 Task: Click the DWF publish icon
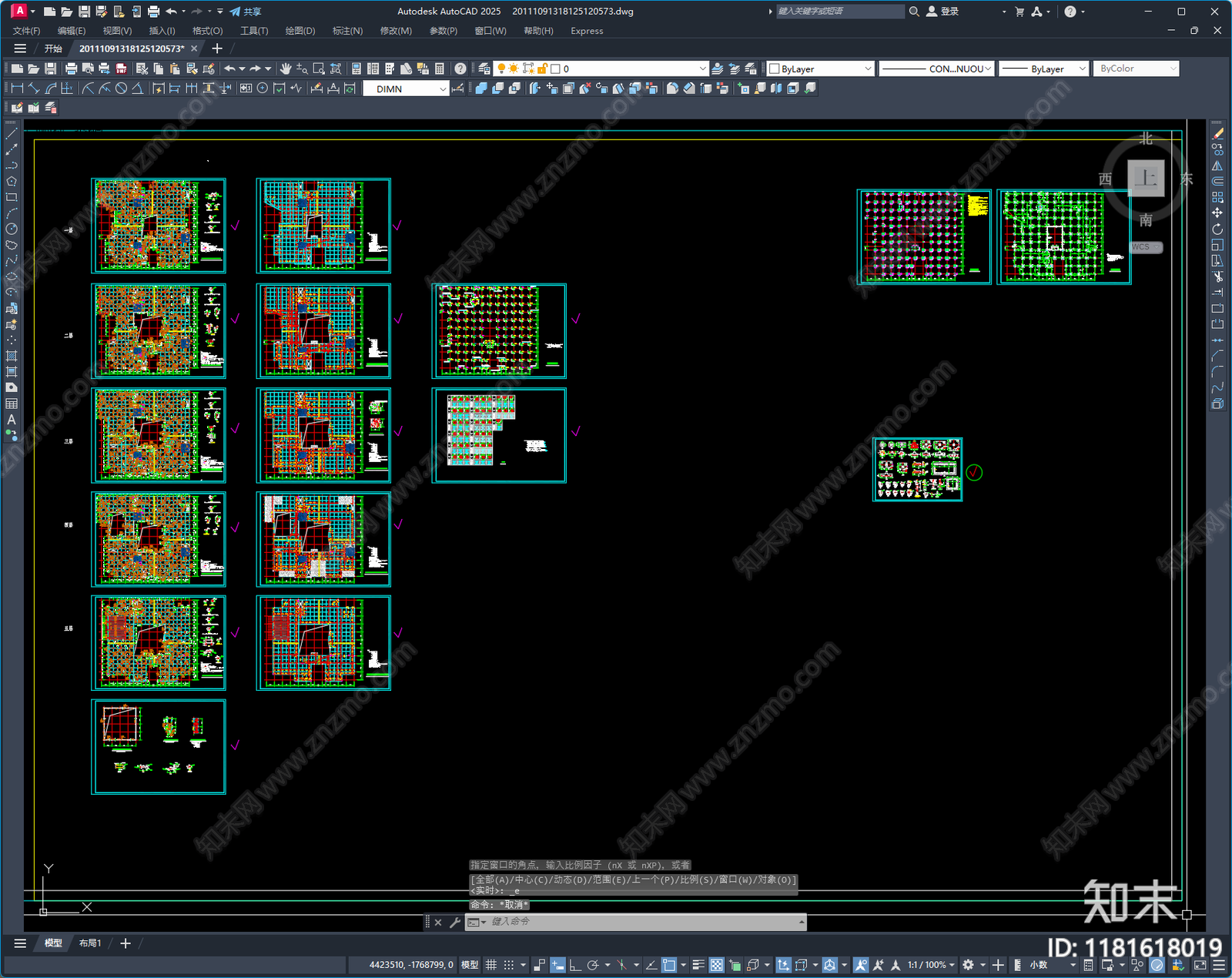tap(121, 69)
